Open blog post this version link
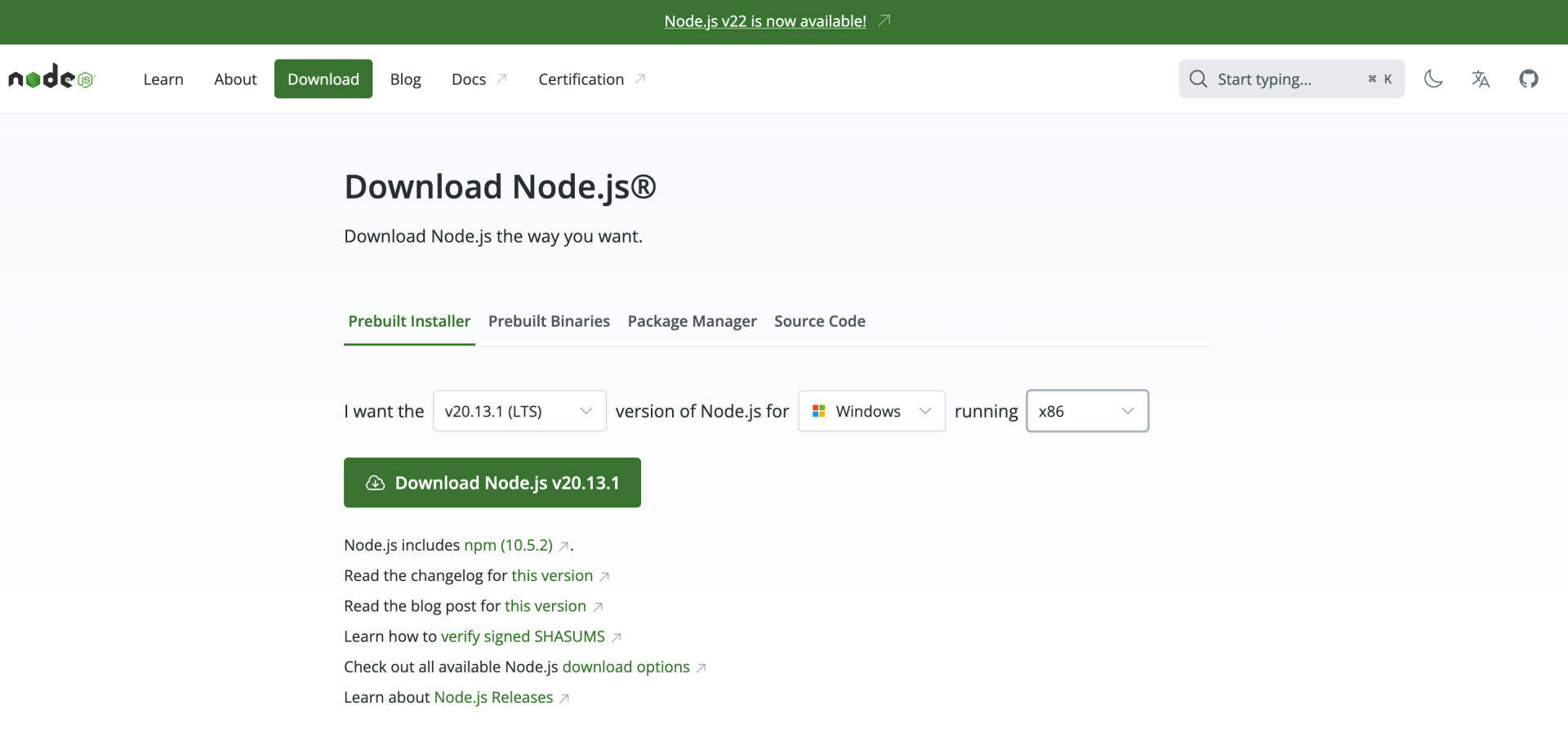The height and width of the screenshot is (750, 1568). 546,606
